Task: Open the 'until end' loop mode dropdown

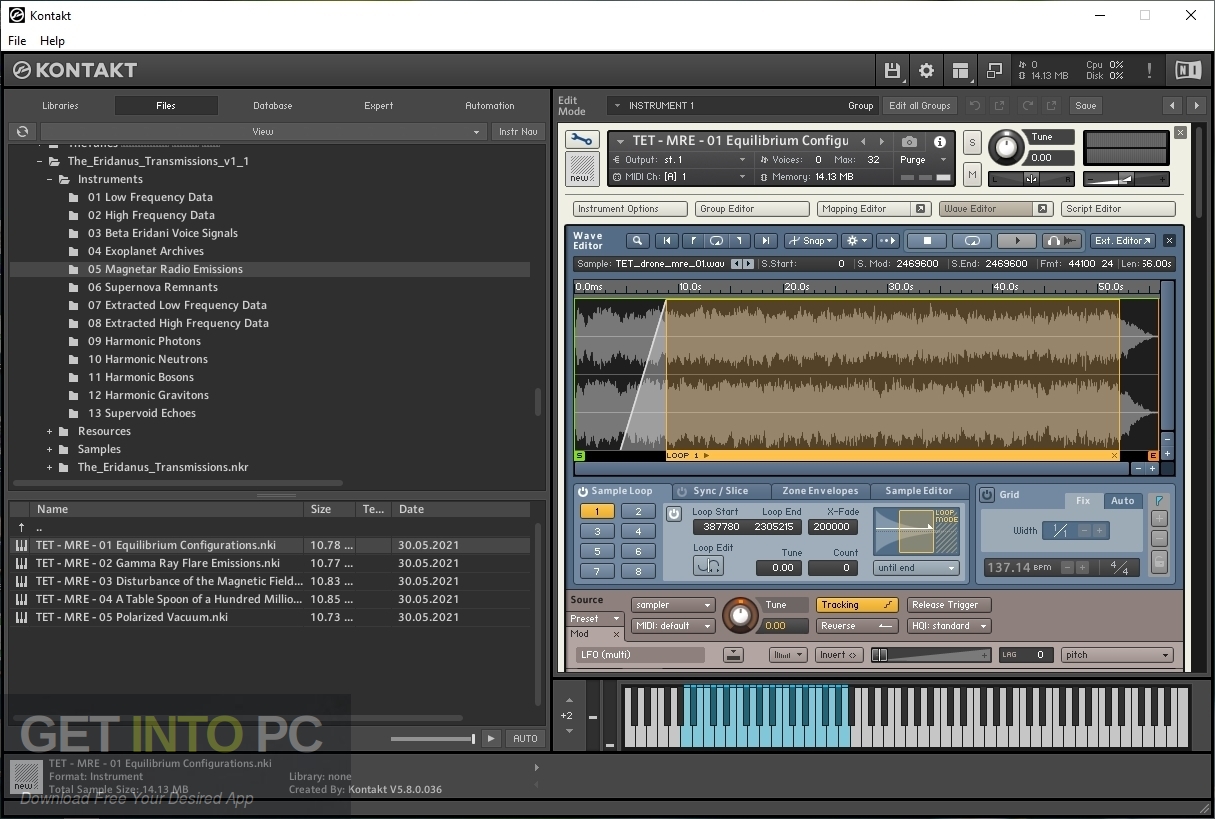Action: (916, 568)
